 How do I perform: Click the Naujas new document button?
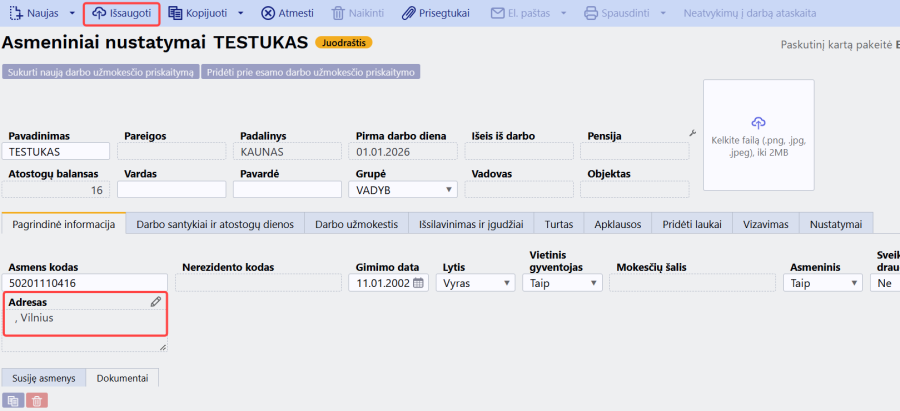34,13
